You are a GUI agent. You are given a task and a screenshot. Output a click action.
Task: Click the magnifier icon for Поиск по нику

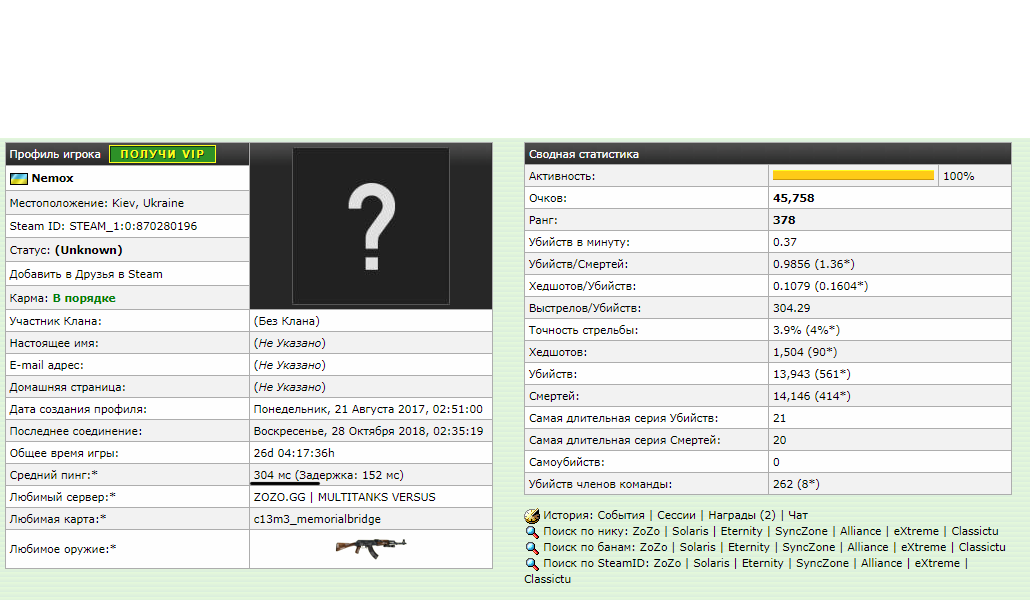(x=532, y=531)
